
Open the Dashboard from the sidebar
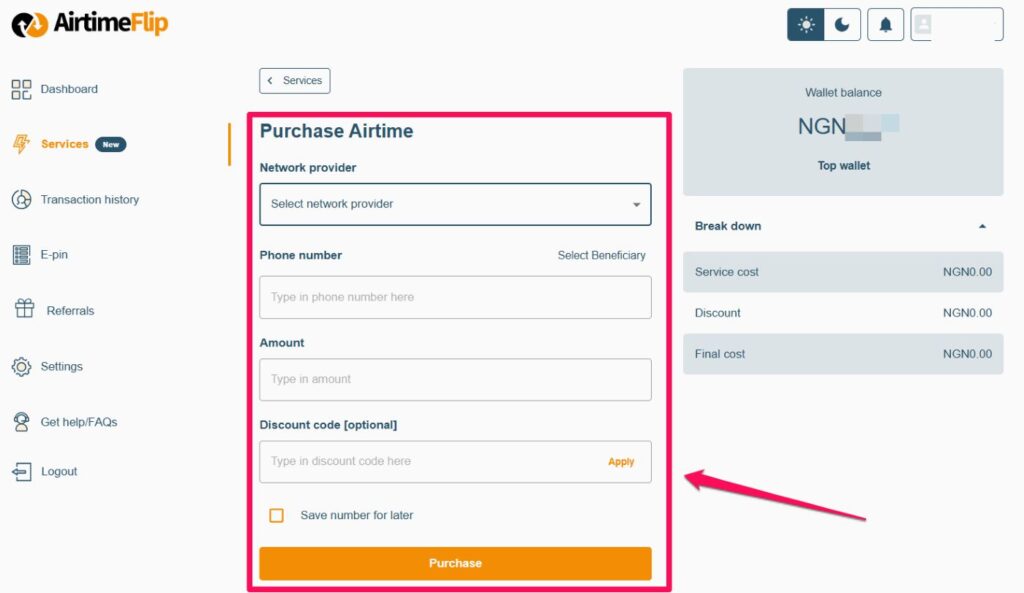22,88
